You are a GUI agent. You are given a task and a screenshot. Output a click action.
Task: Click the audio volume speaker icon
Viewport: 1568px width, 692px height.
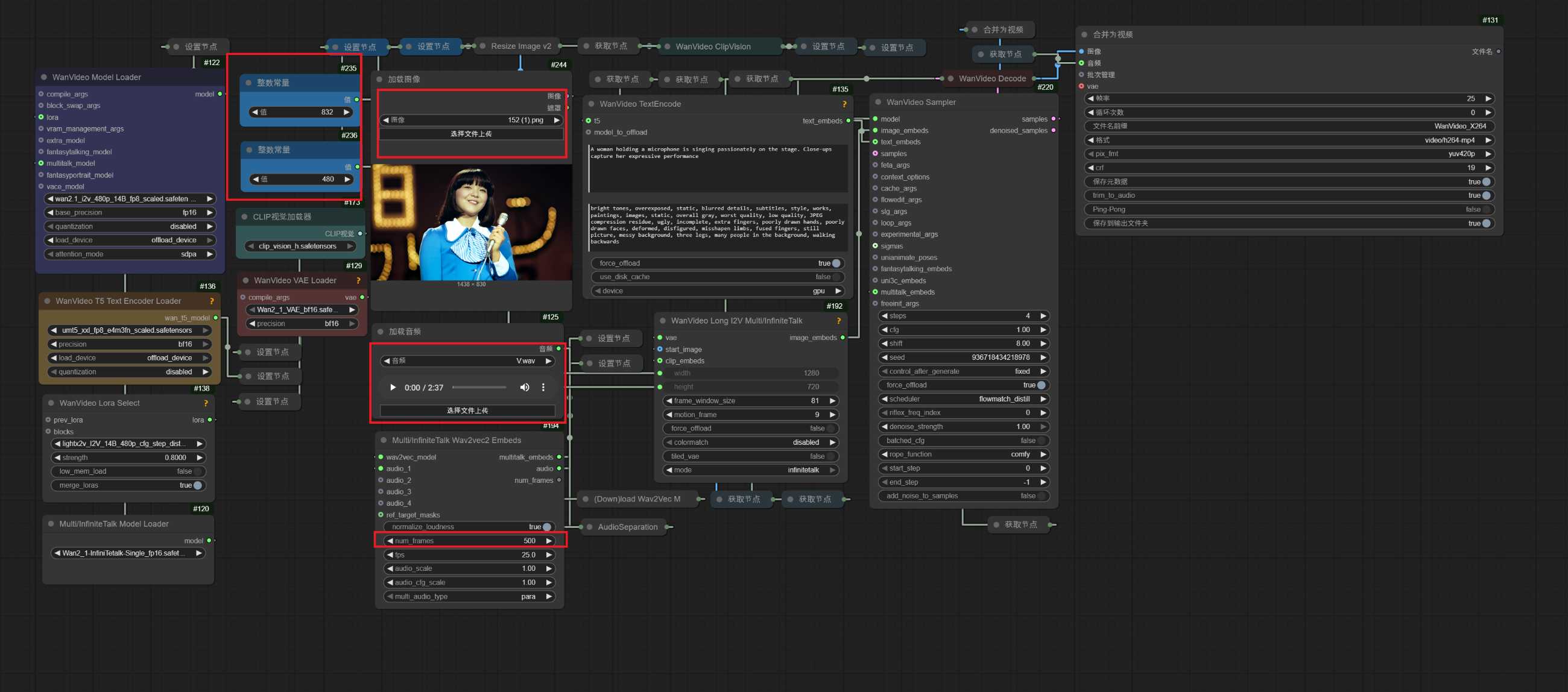524,387
